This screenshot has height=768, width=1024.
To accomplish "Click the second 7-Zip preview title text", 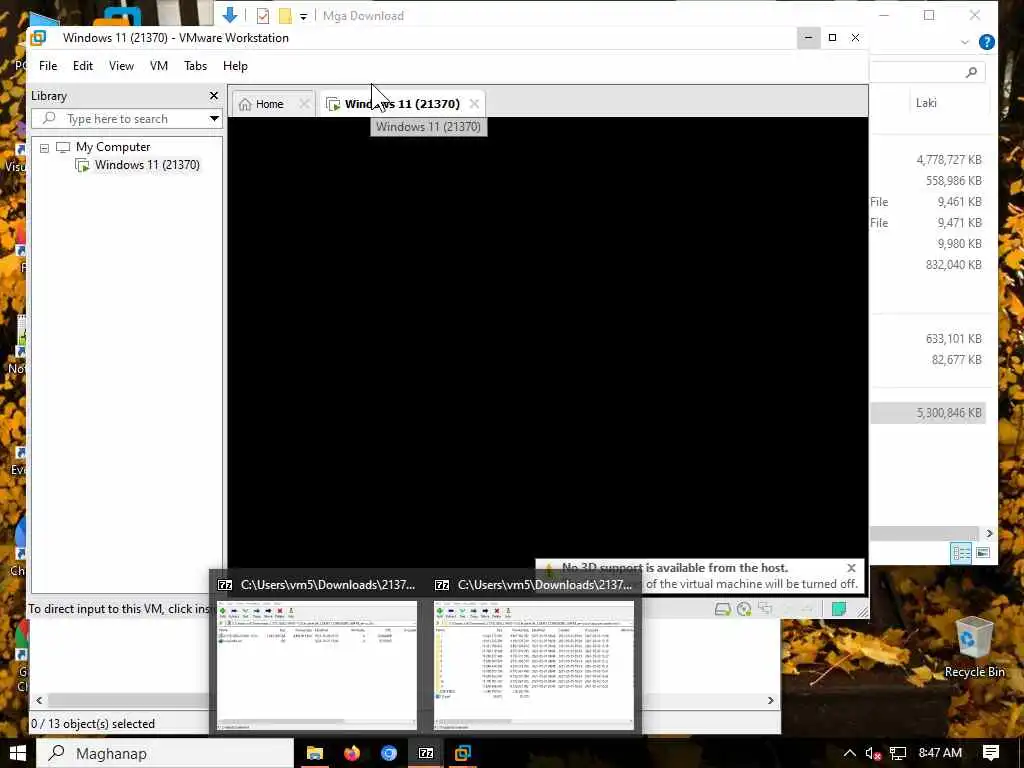I will click(x=545, y=585).
